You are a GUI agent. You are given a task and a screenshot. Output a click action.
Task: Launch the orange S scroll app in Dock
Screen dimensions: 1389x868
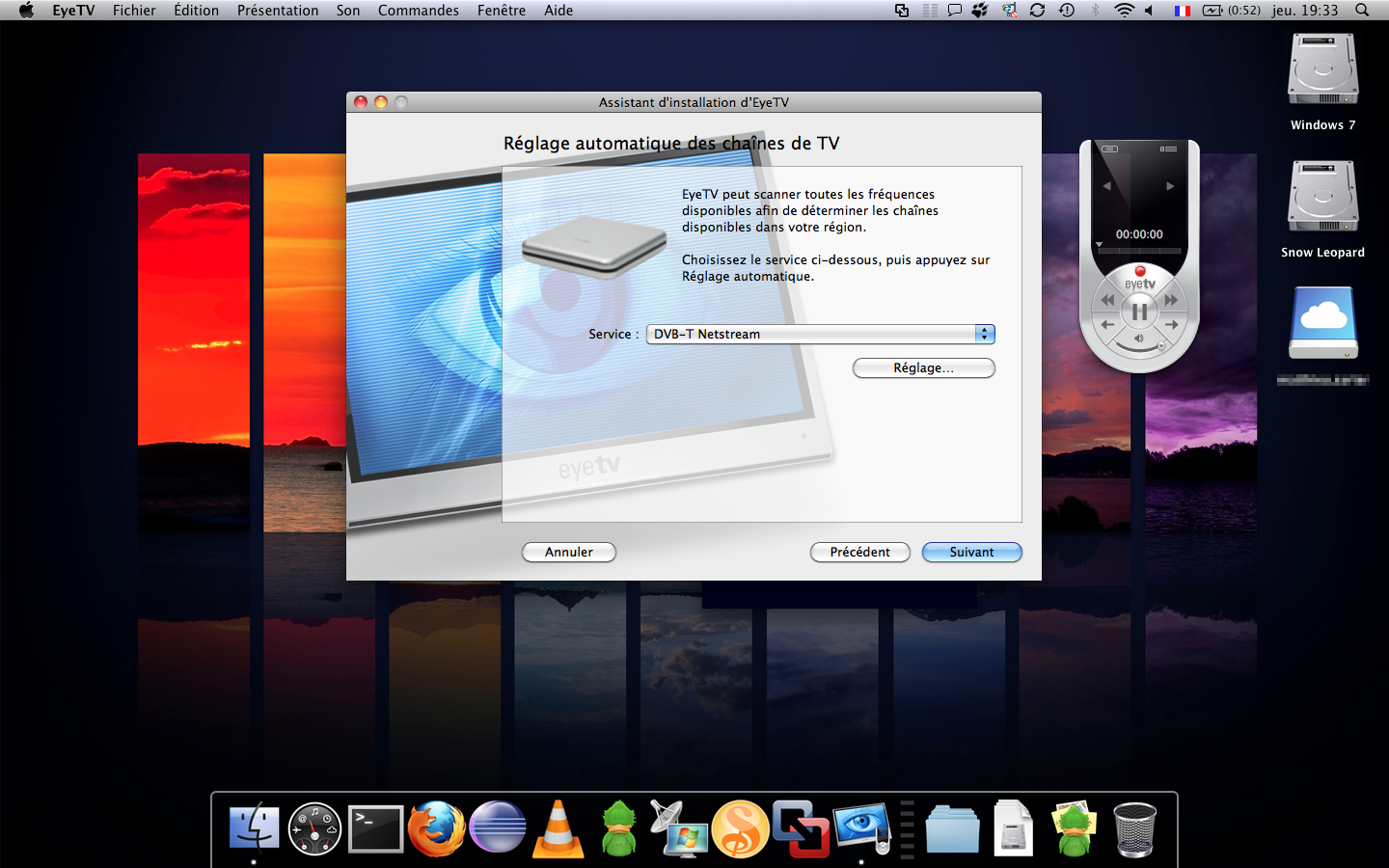point(740,828)
